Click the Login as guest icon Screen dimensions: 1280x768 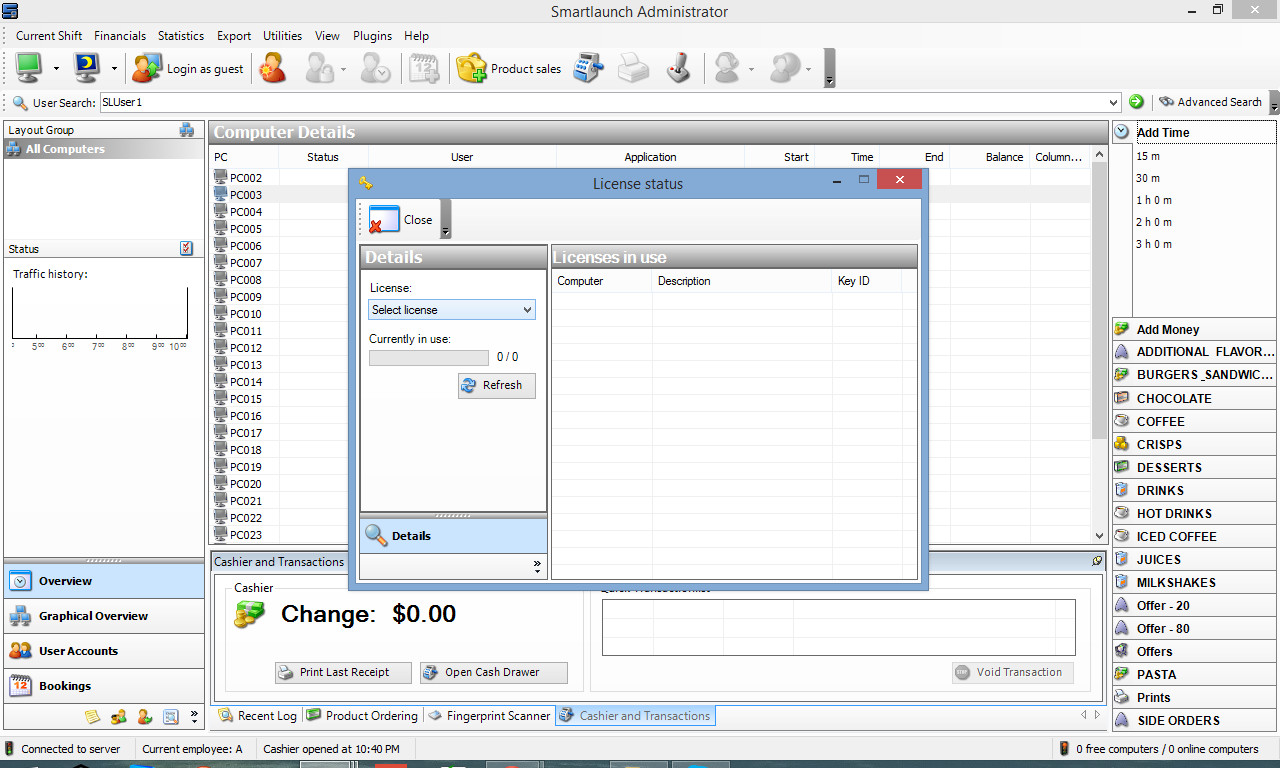click(147, 69)
